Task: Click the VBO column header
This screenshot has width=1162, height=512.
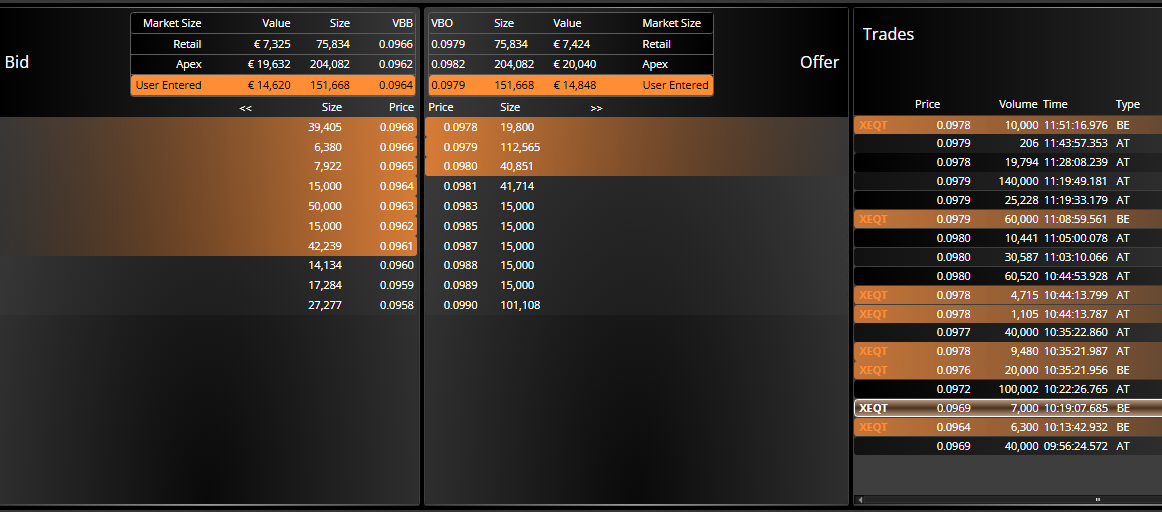Action: tap(442, 23)
